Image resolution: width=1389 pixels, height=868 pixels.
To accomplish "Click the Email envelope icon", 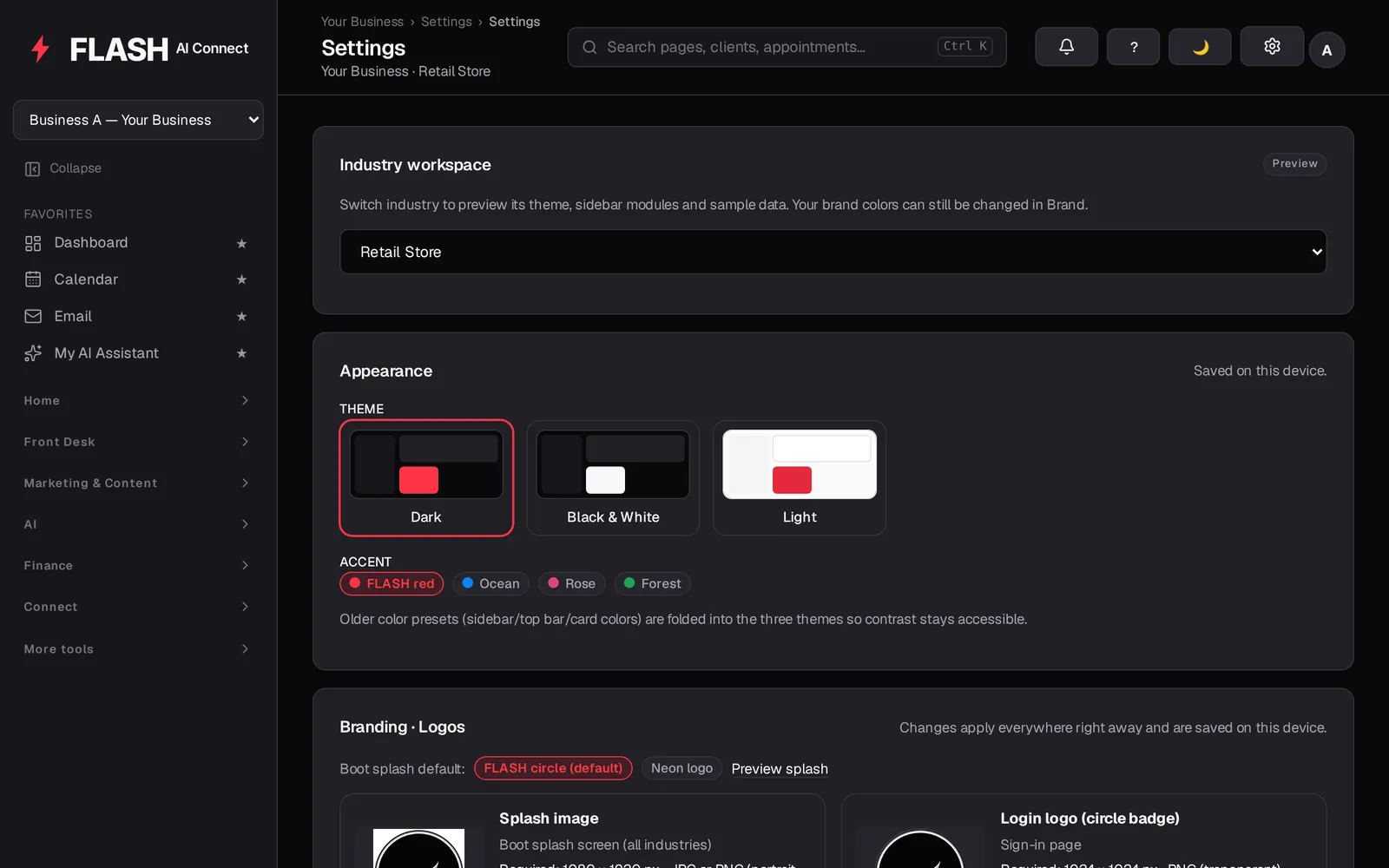I will click(33, 316).
